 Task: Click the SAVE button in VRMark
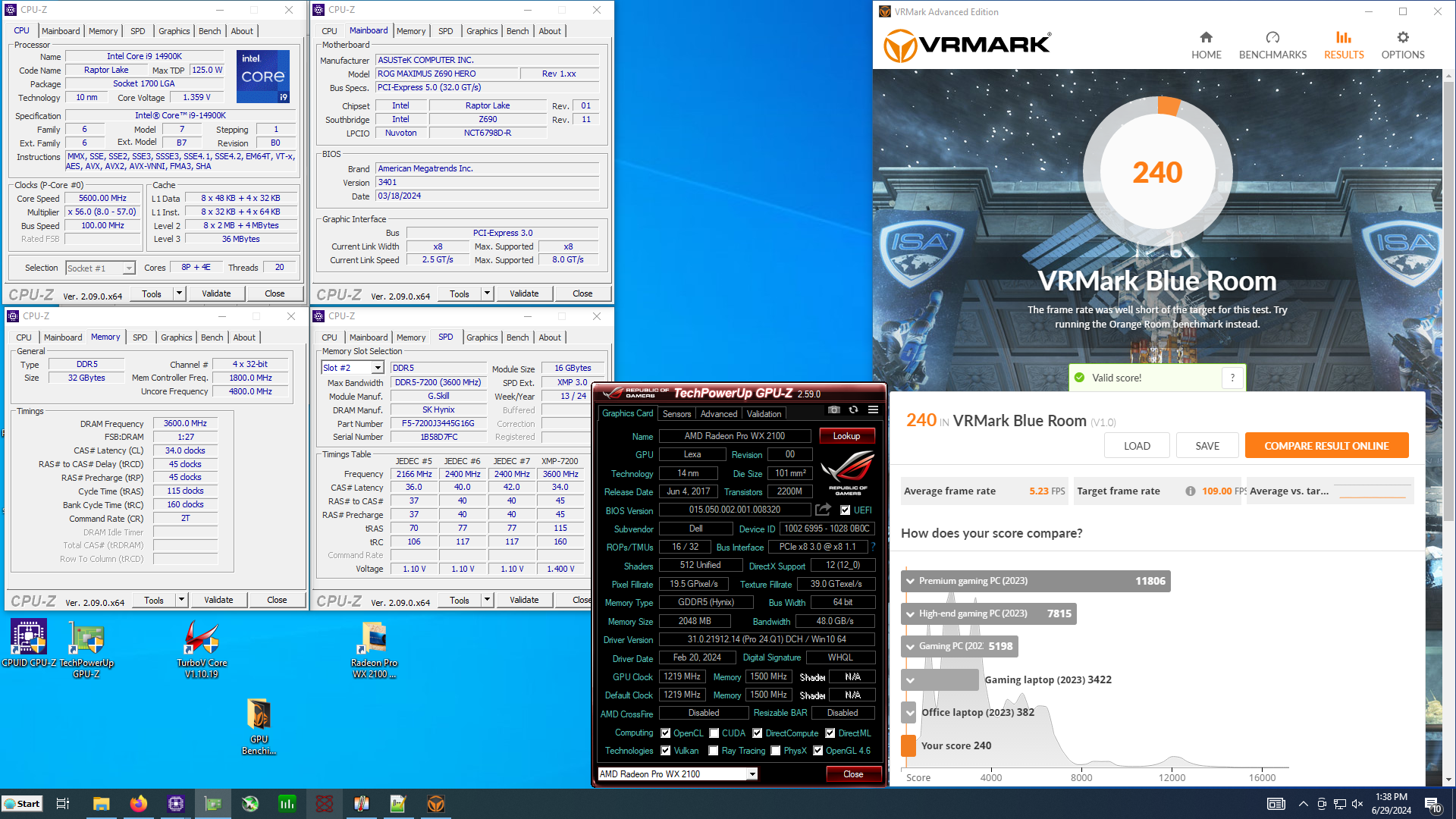(x=1207, y=446)
